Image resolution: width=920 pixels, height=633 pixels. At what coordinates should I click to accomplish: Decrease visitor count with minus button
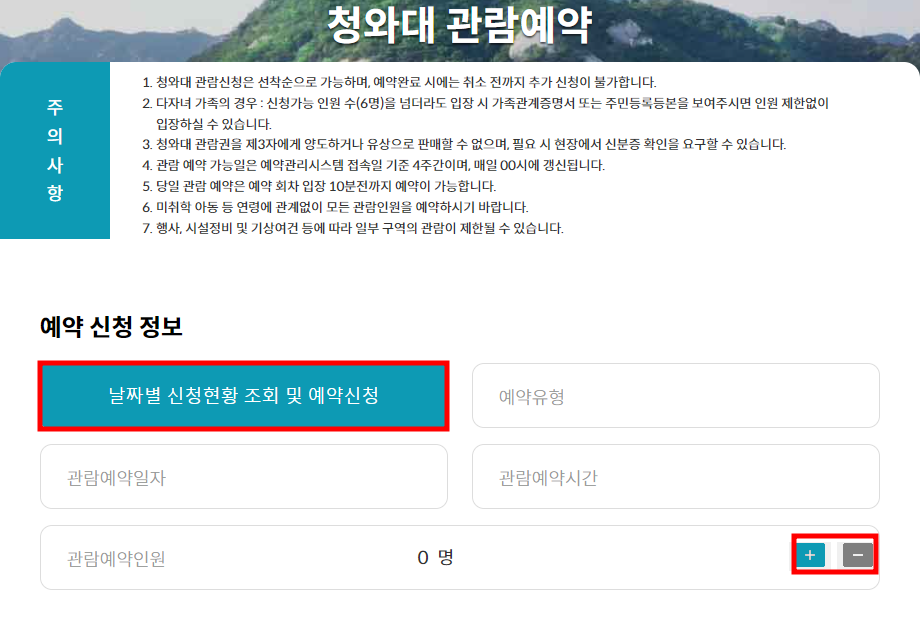tap(858, 555)
